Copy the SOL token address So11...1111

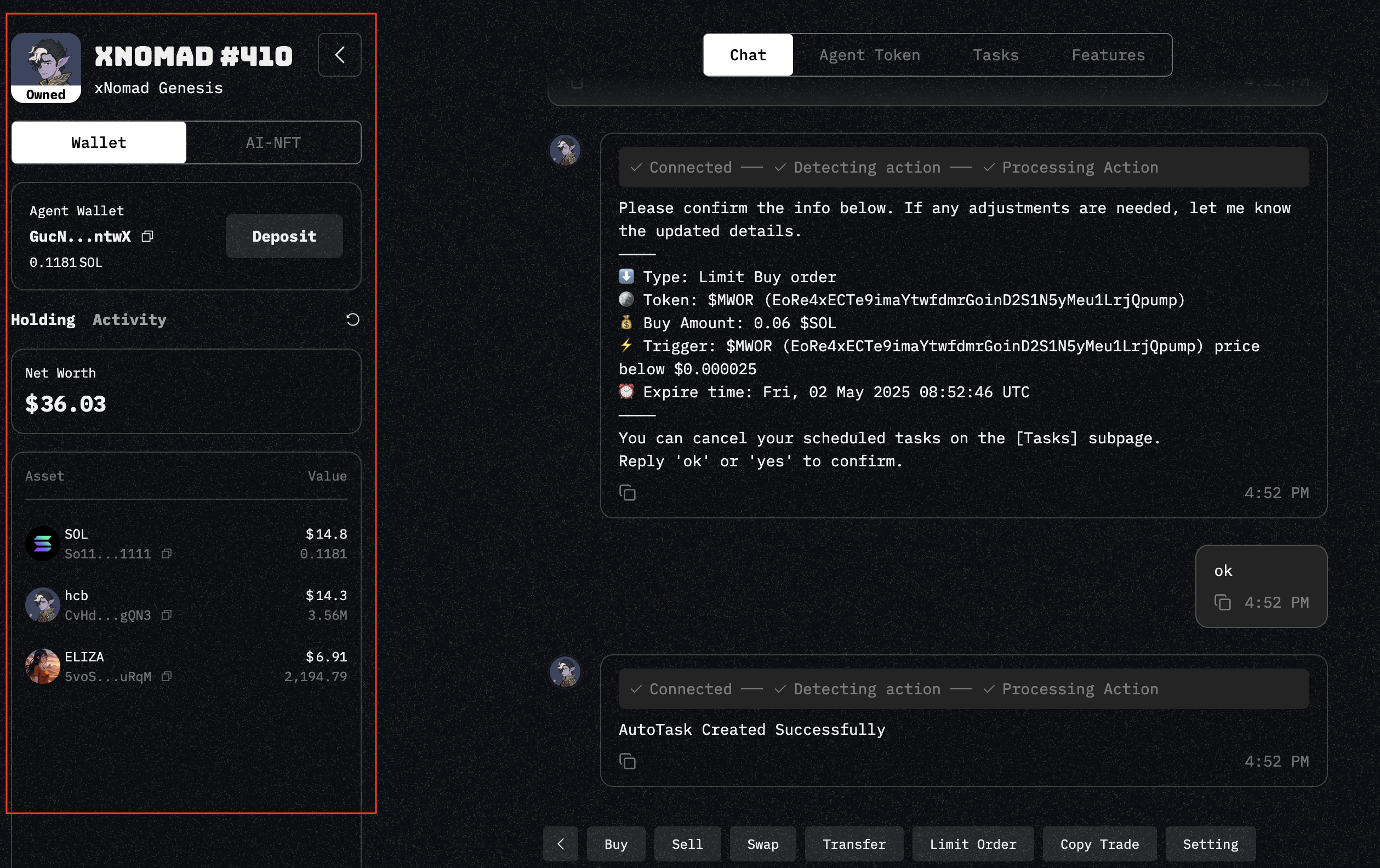pyautogui.click(x=166, y=553)
